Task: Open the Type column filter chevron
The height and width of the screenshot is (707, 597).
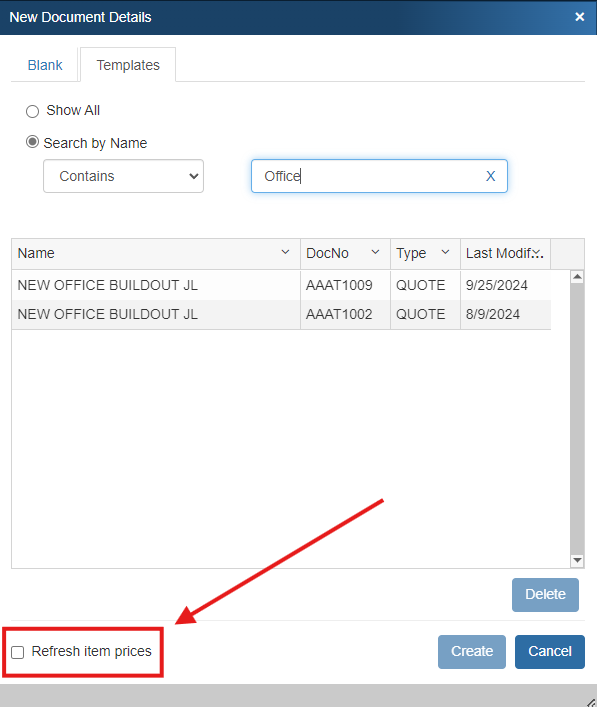Action: tap(445, 252)
